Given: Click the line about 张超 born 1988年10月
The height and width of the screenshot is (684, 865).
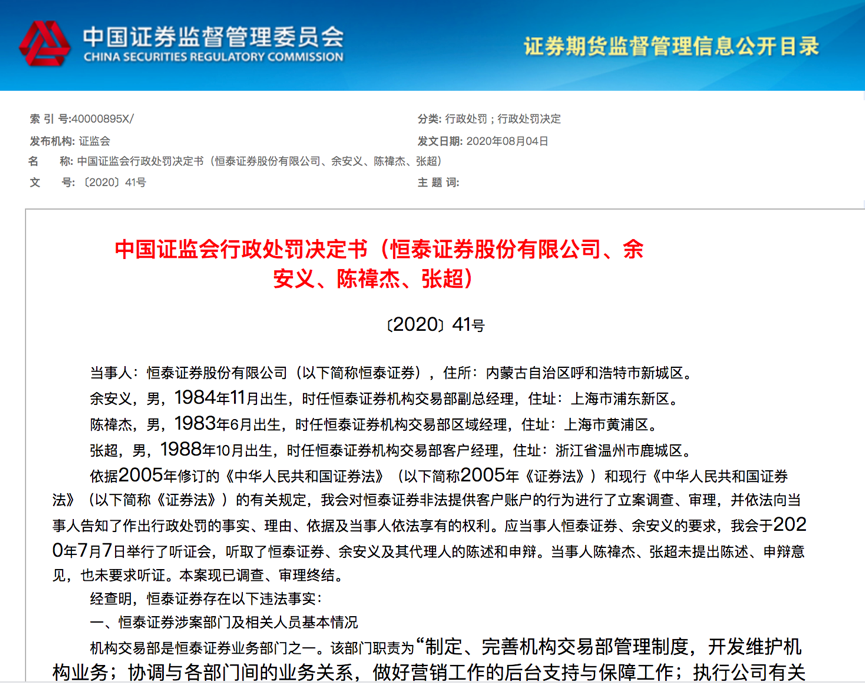Looking at the screenshot, I should point(391,450).
